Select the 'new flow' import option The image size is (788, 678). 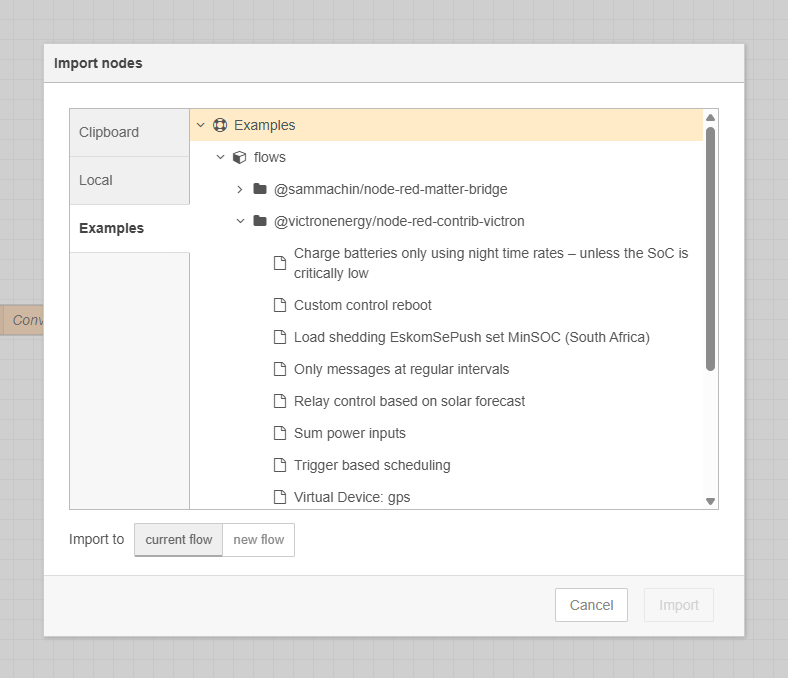click(x=258, y=540)
